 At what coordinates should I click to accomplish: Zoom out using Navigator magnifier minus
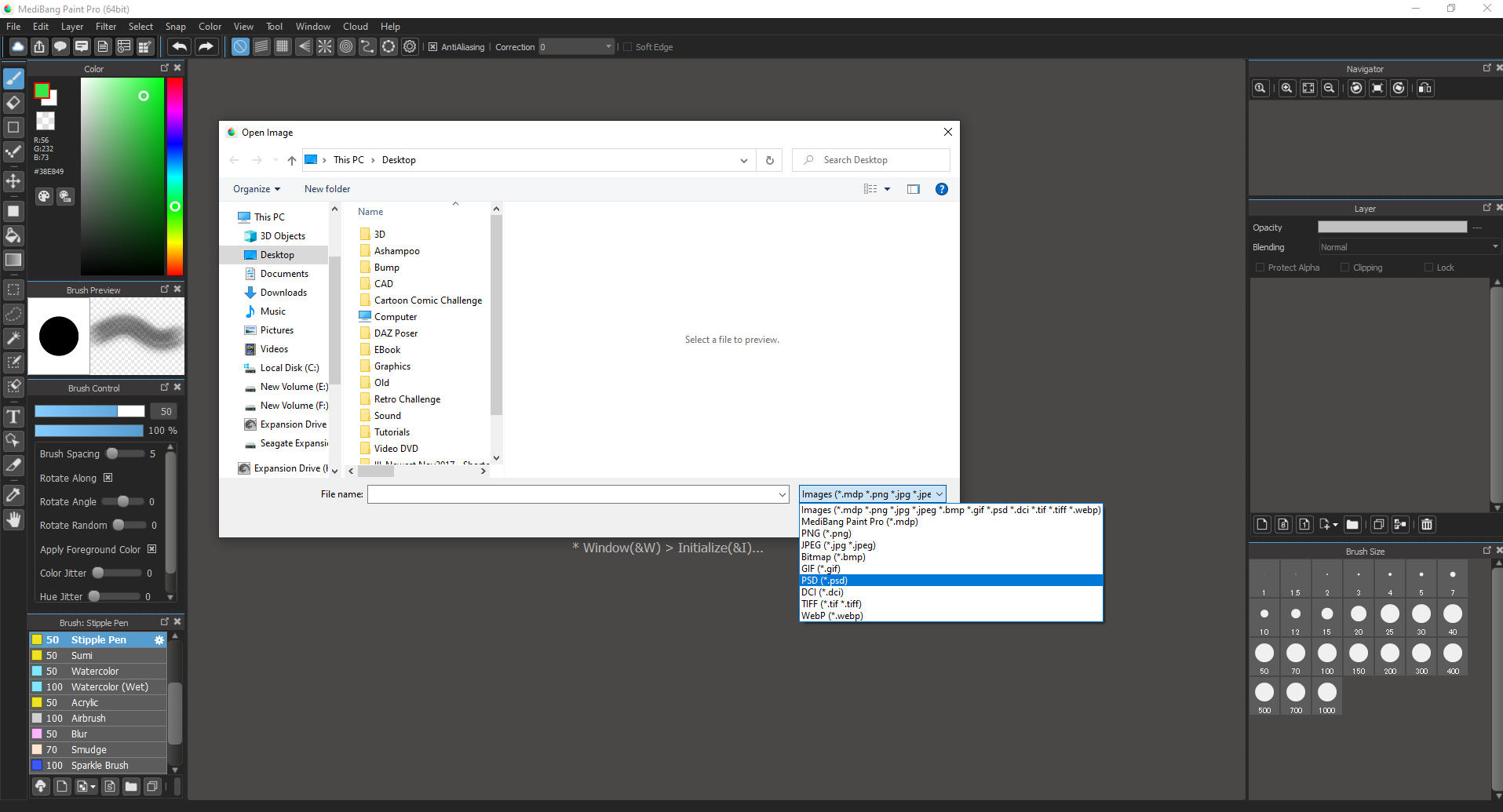coord(1330,88)
